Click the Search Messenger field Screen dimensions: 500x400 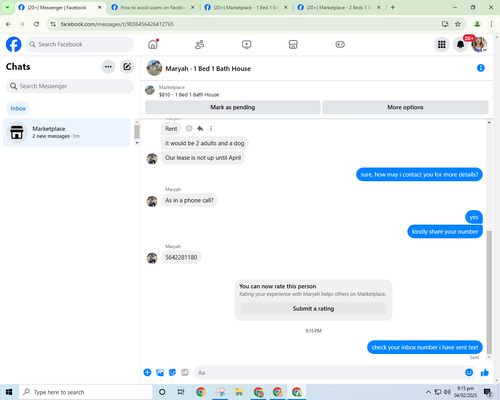(x=70, y=86)
